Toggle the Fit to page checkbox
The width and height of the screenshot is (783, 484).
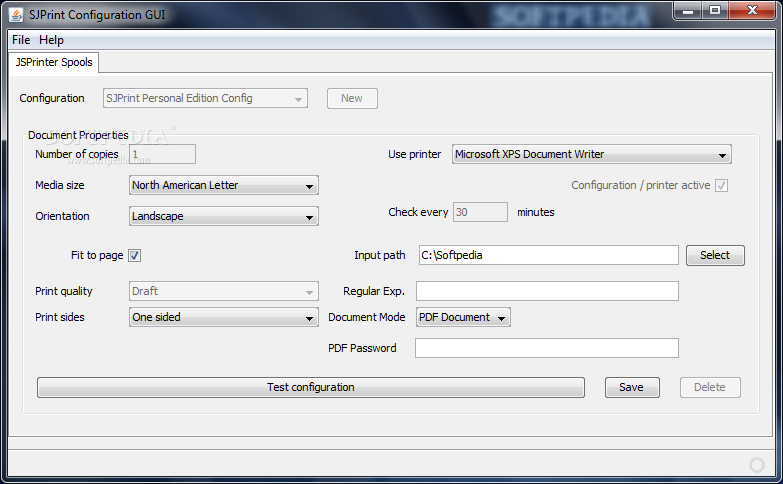pyautogui.click(x=134, y=256)
